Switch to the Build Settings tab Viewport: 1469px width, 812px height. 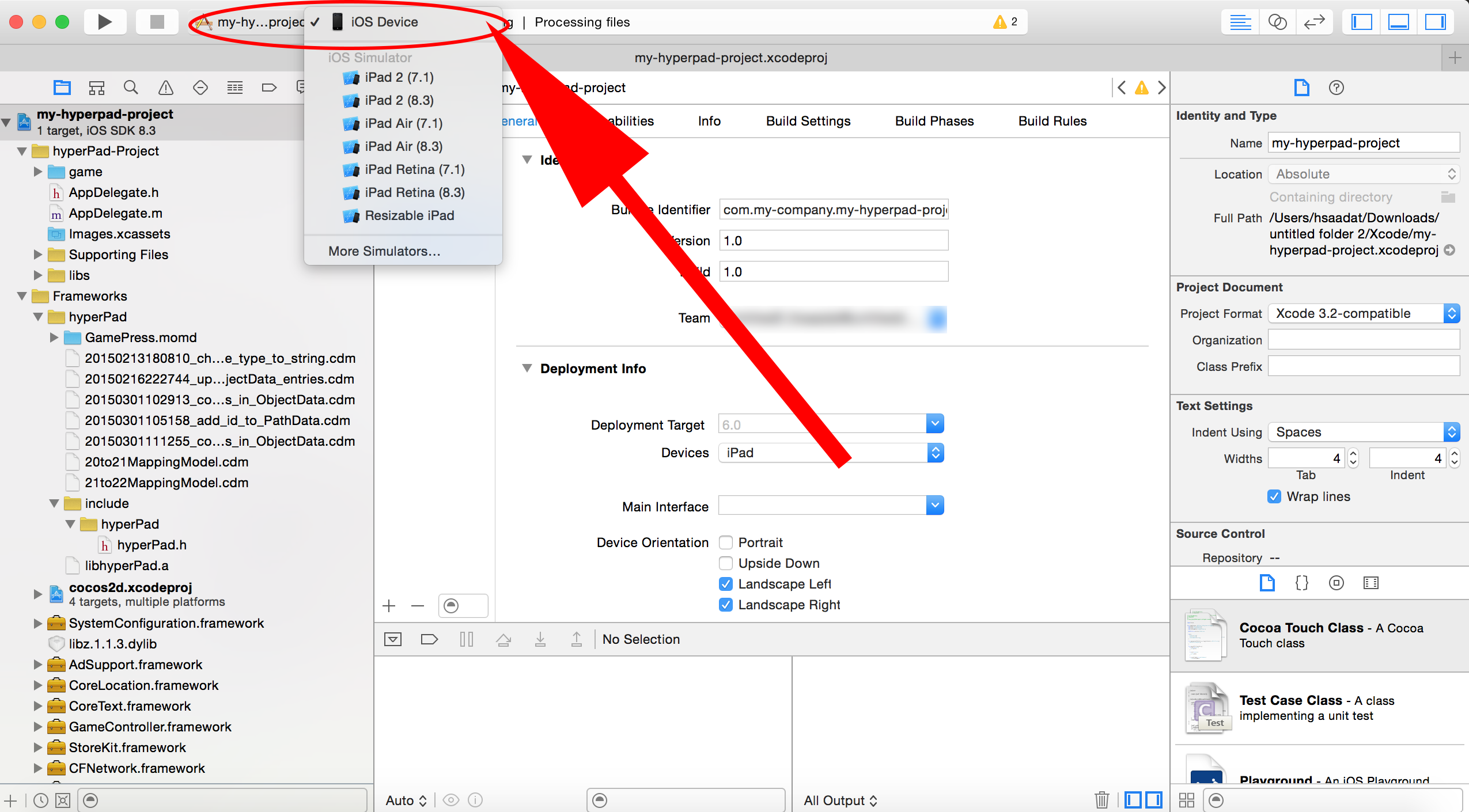click(x=808, y=121)
